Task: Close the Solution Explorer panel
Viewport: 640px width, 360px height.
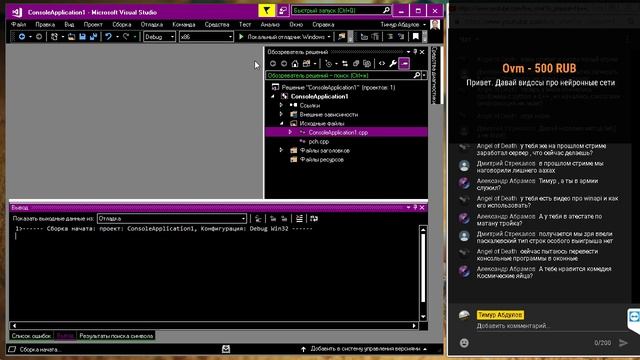Action: coord(422,52)
